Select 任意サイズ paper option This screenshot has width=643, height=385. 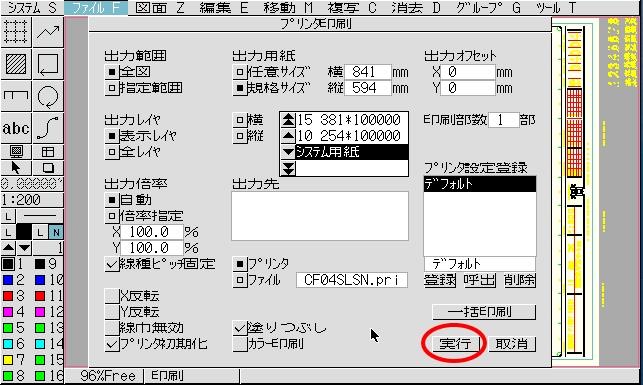click(240, 72)
